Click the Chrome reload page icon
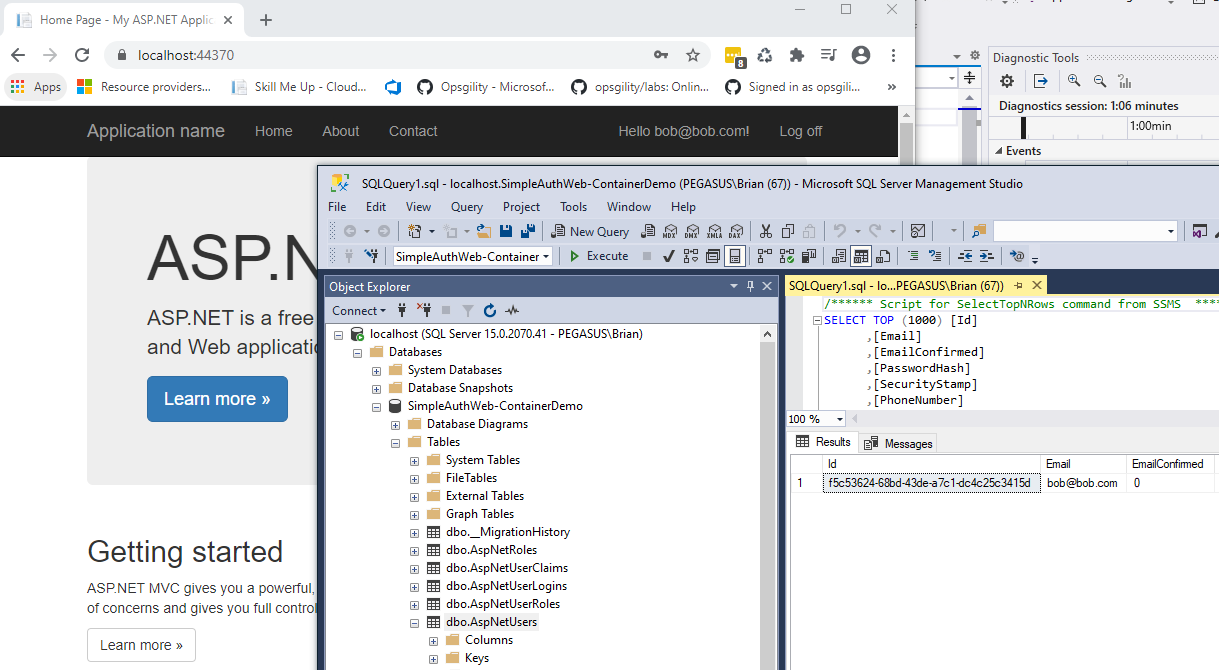 [82, 55]
